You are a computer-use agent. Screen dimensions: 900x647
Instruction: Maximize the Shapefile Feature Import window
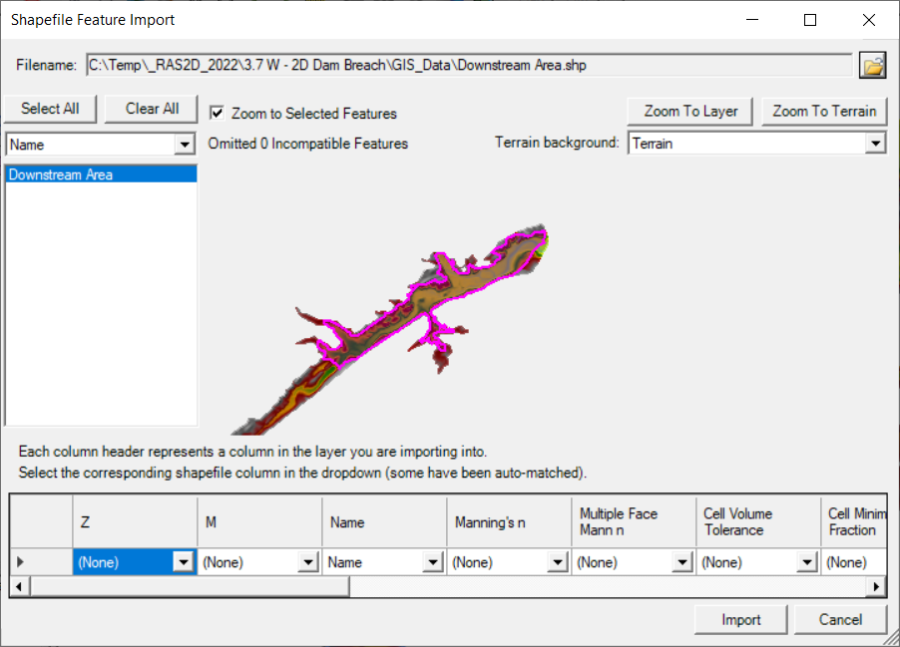pyautogui.click(x=810, y=20)
